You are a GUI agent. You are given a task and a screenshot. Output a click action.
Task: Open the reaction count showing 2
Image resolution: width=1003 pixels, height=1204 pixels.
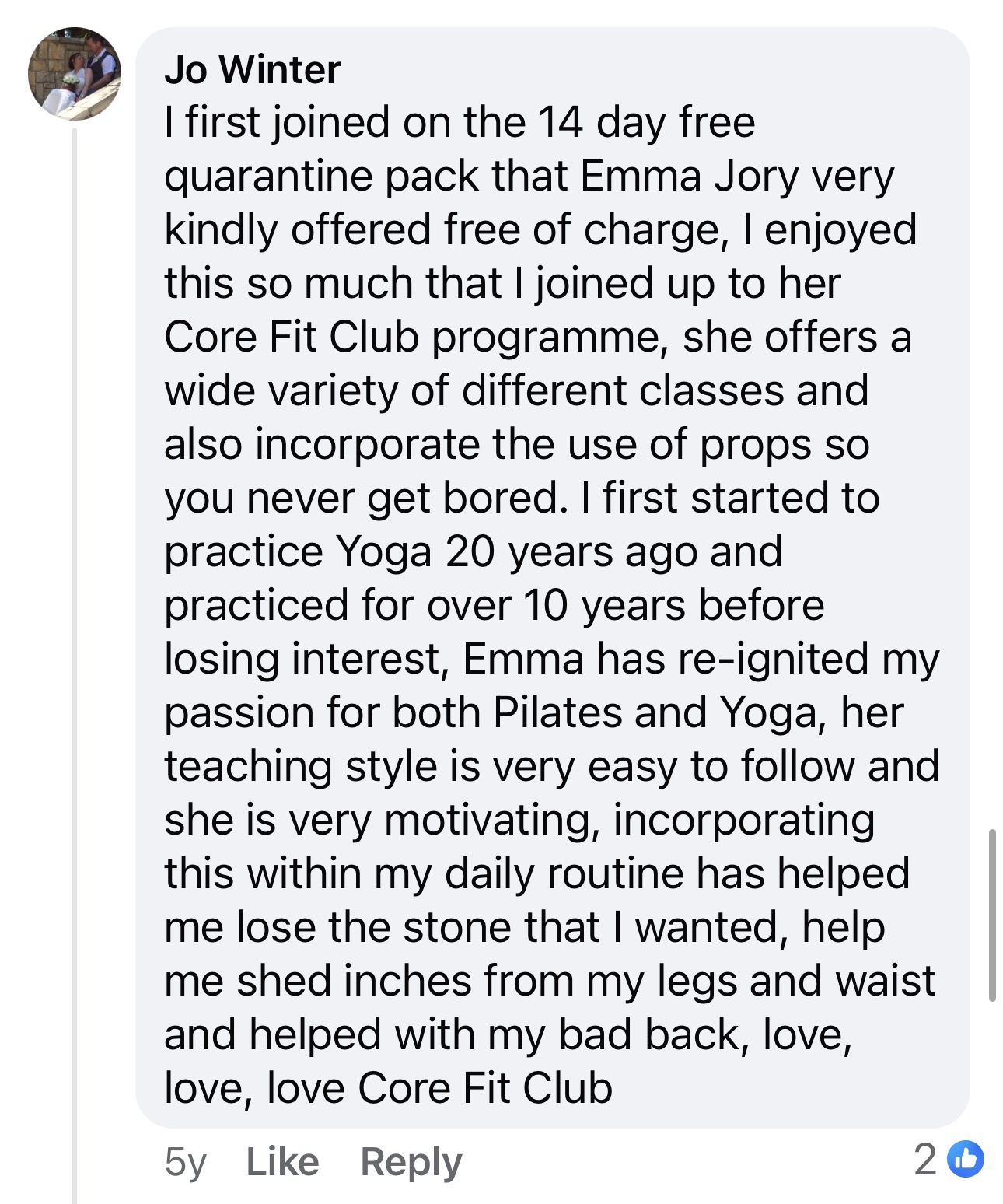click(925, 1160)
